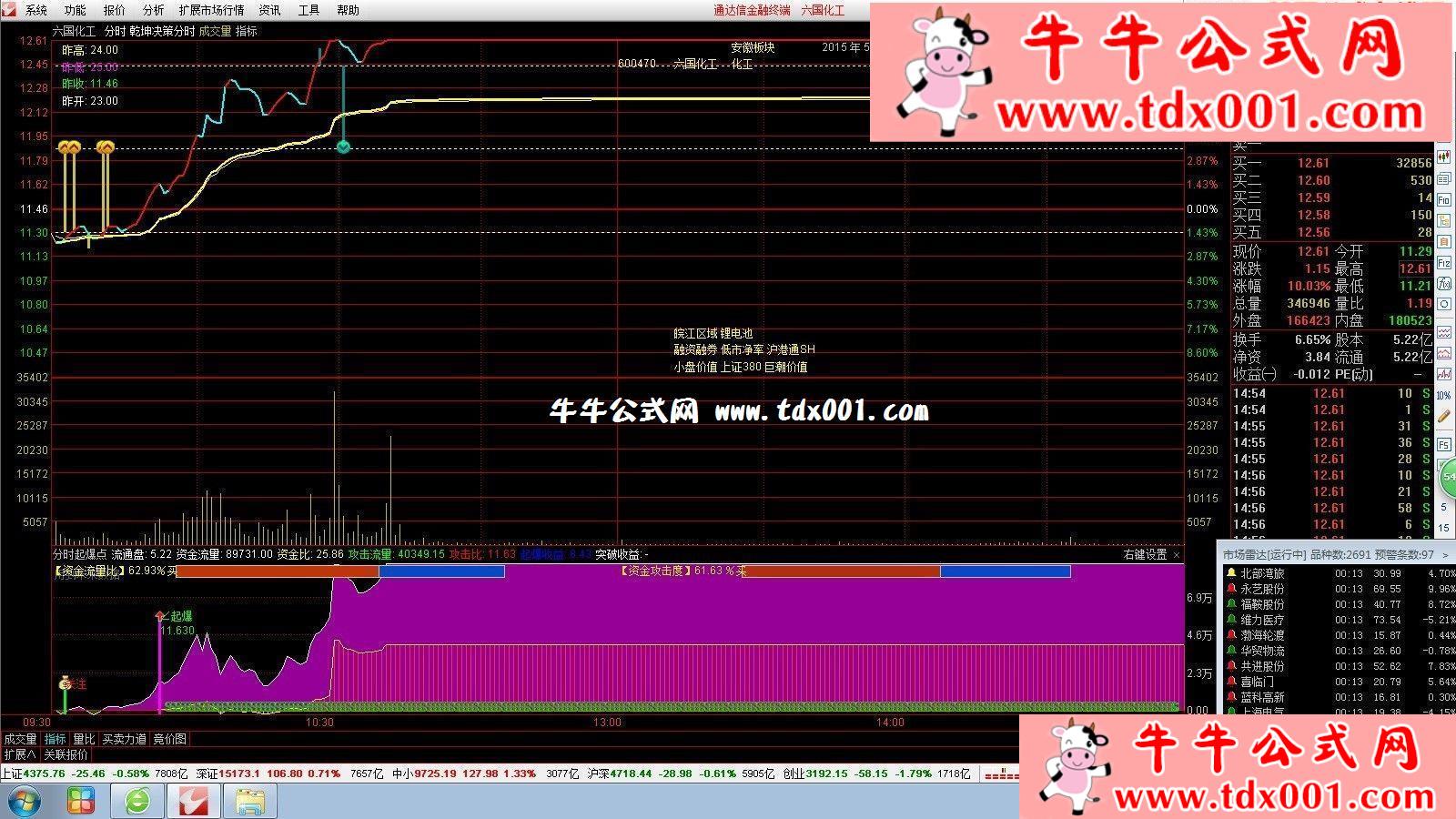Open the 分析 menu
The width and height of the screenshot is (1456, 819).
[154, 10]
